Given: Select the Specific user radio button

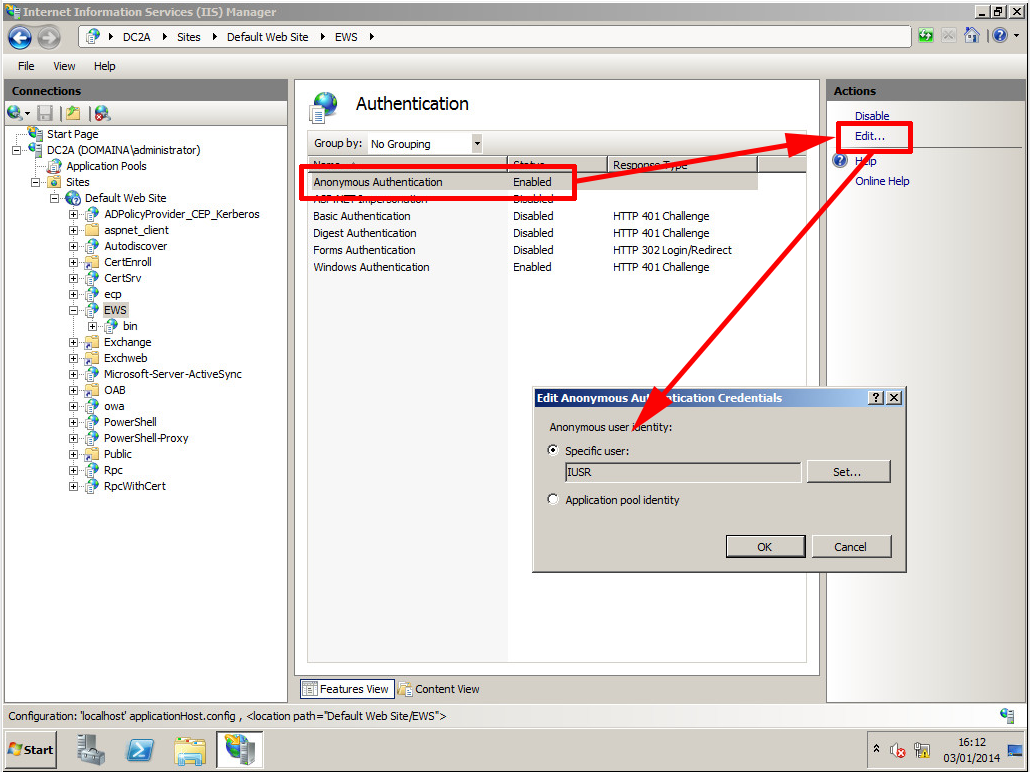Looking at the screenshot, I should [x=553, y=450].
